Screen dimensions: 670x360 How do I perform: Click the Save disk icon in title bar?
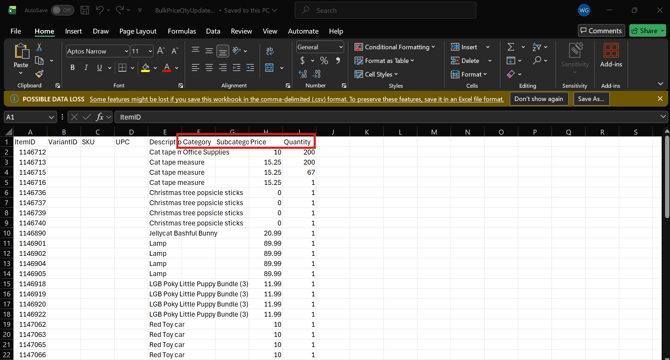pyautogui.click(x=85, y=10)
